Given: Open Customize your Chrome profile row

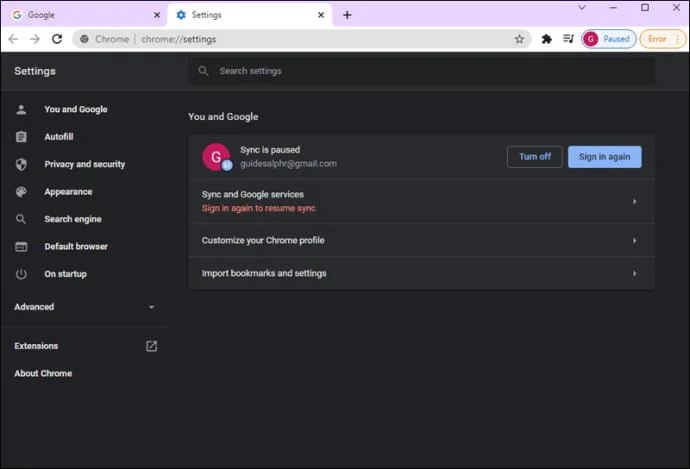Looking at the screenshot, I should (x=422, y=240).
